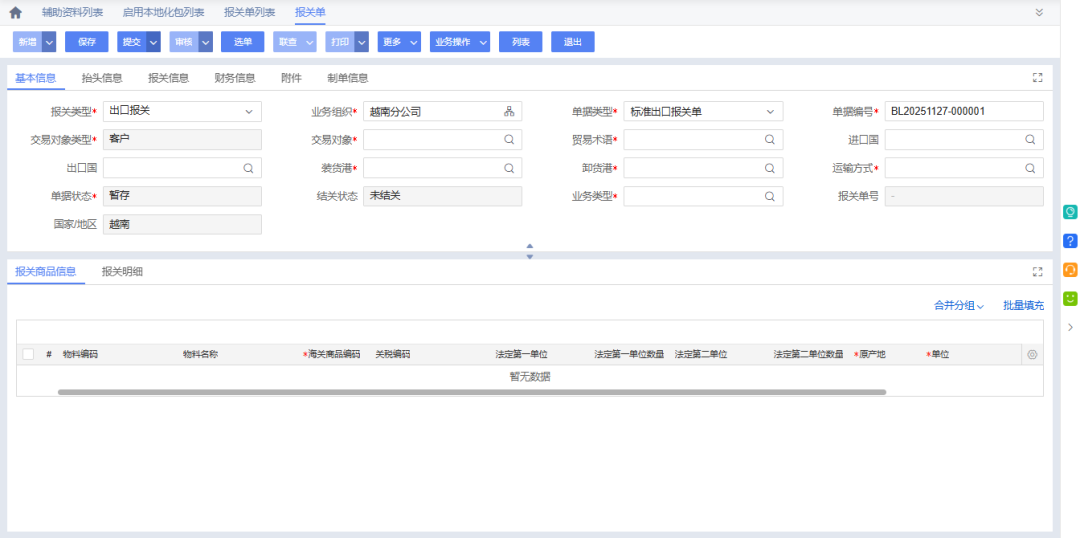Toggle the select-all checkbox in table header
1080x538 pixels.
coord(28,355)
